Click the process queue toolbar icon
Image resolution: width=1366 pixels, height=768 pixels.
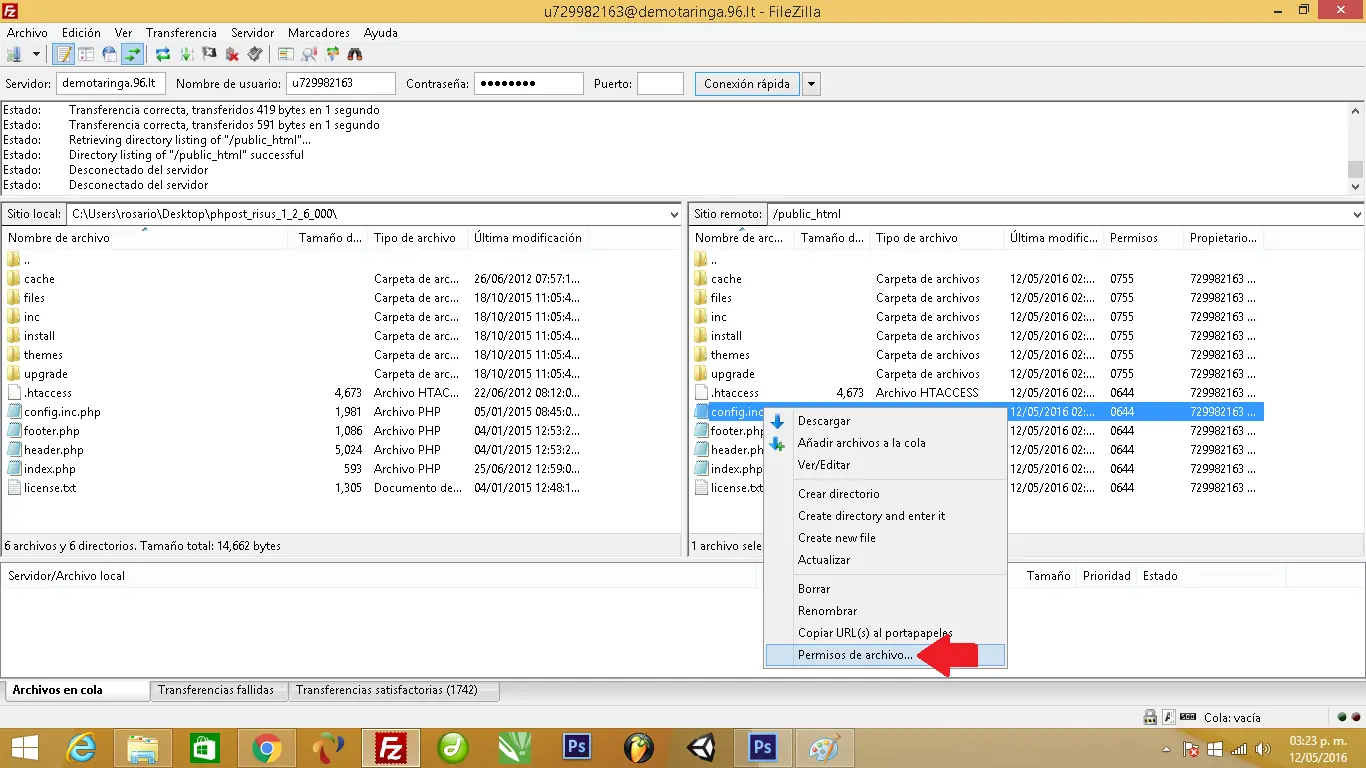pos(186,54)
